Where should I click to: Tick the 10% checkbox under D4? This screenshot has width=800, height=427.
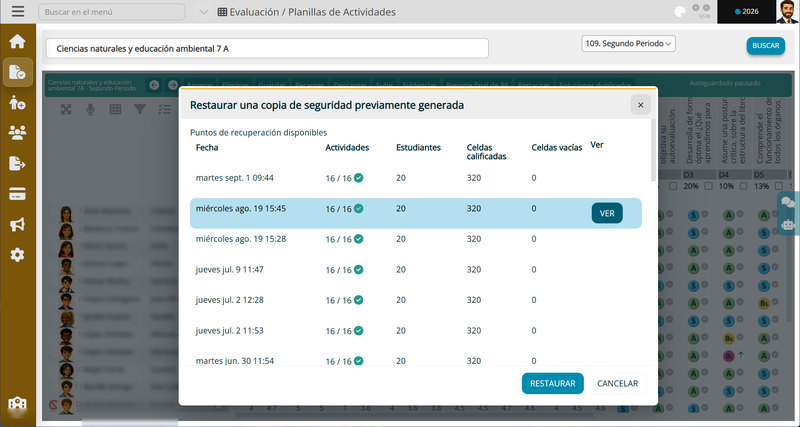coord(743,186)
